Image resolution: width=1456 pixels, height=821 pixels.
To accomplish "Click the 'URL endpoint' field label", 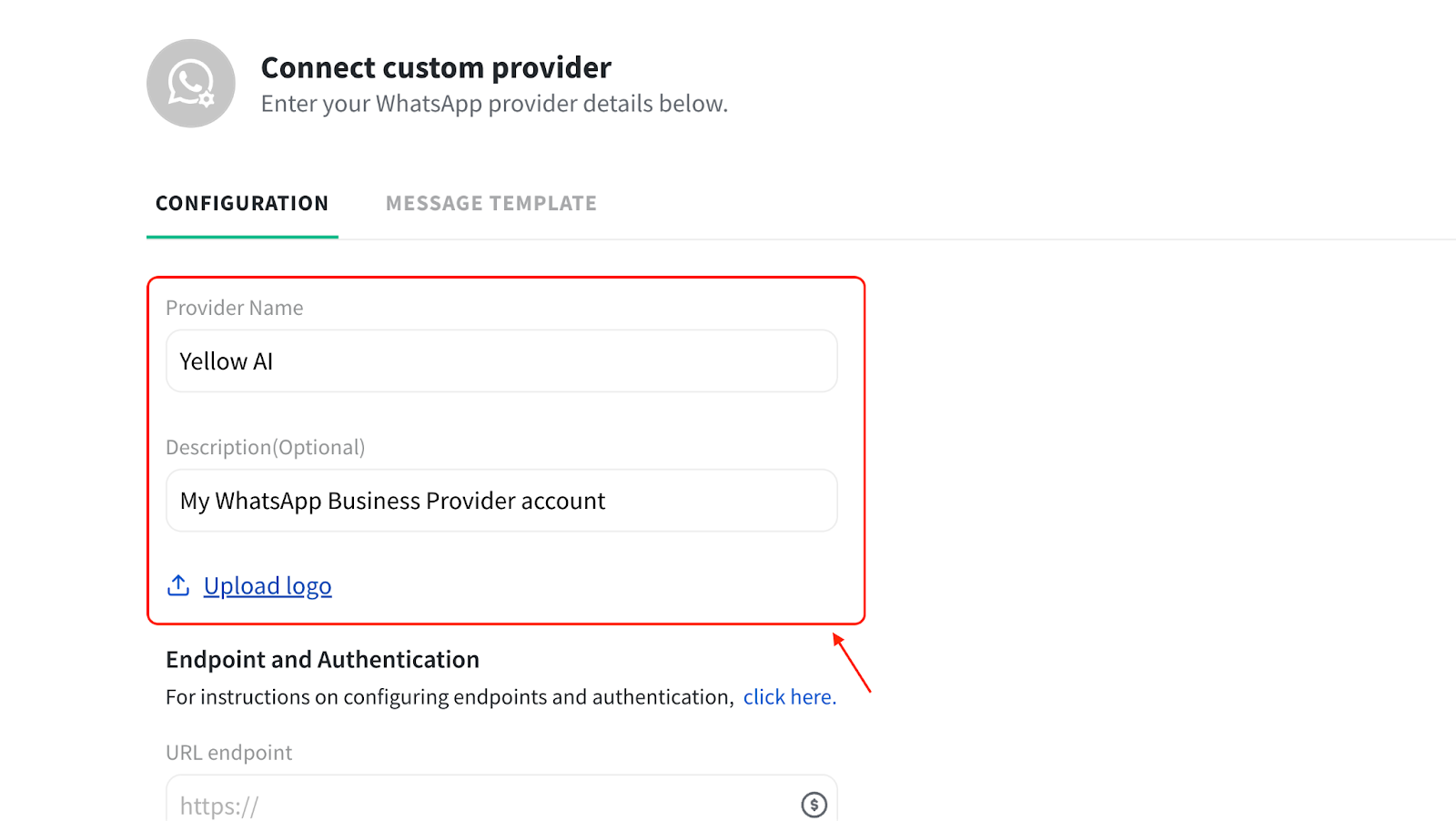I will click(228, 753).
